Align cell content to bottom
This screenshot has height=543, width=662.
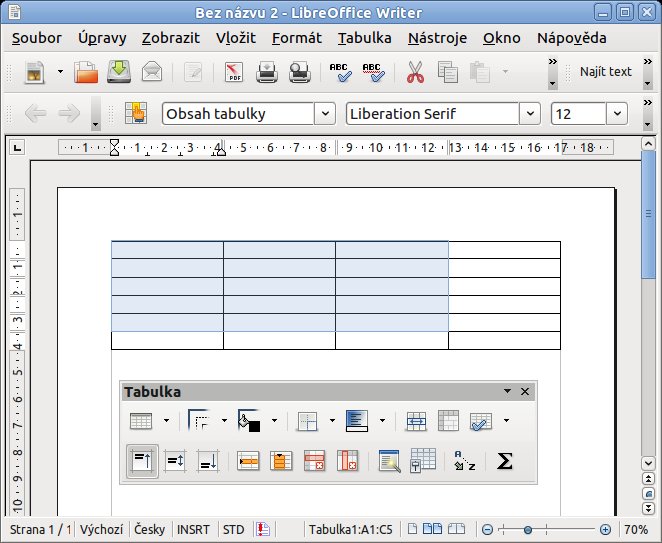pyautogui.click(x=208, y=461)
